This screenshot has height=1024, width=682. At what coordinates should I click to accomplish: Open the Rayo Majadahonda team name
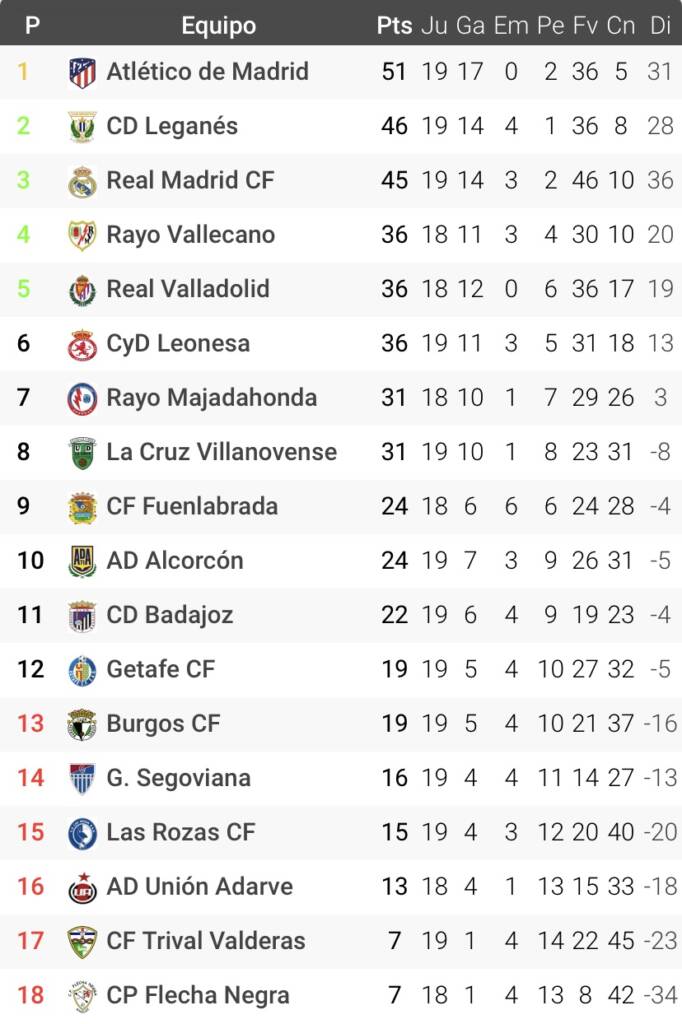pyautogui.click(x=211, y=398)
